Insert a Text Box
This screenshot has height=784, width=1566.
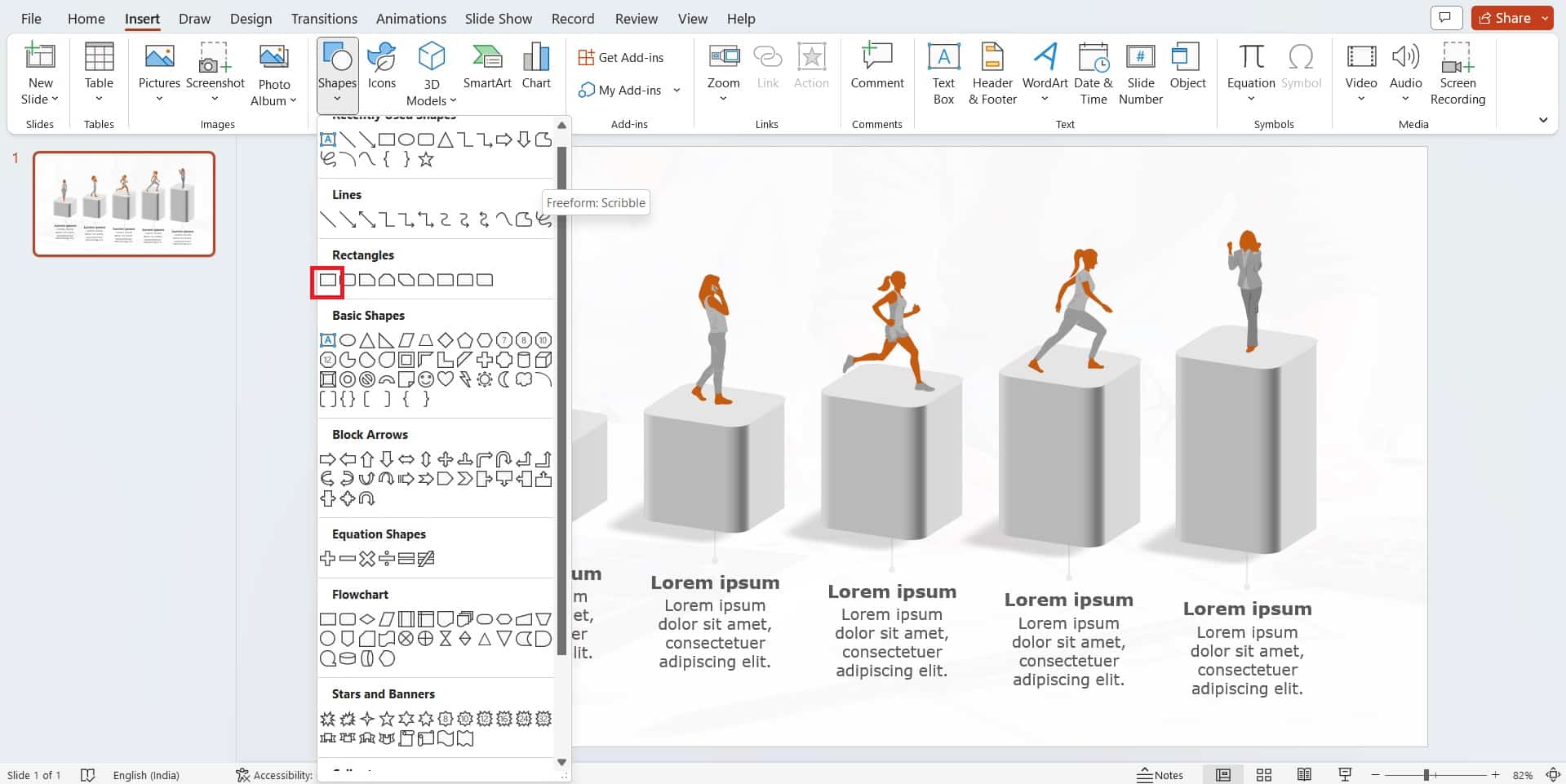(943, 71)
